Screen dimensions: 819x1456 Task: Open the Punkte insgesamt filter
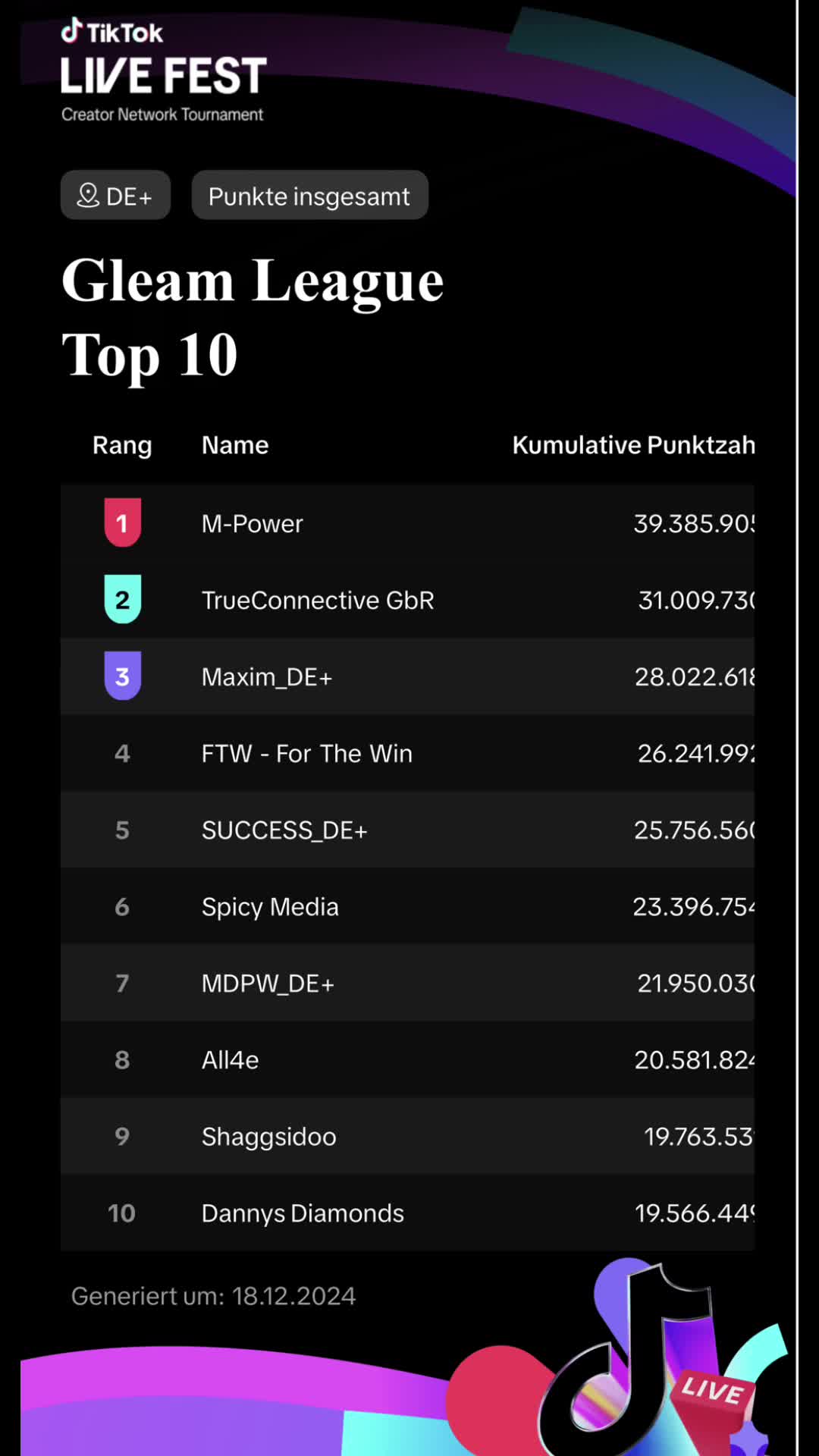(309, 196)
